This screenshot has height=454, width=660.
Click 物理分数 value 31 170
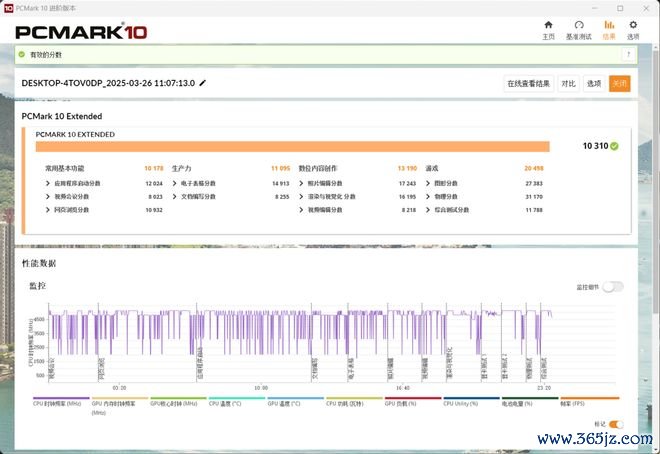coord(534,196)
